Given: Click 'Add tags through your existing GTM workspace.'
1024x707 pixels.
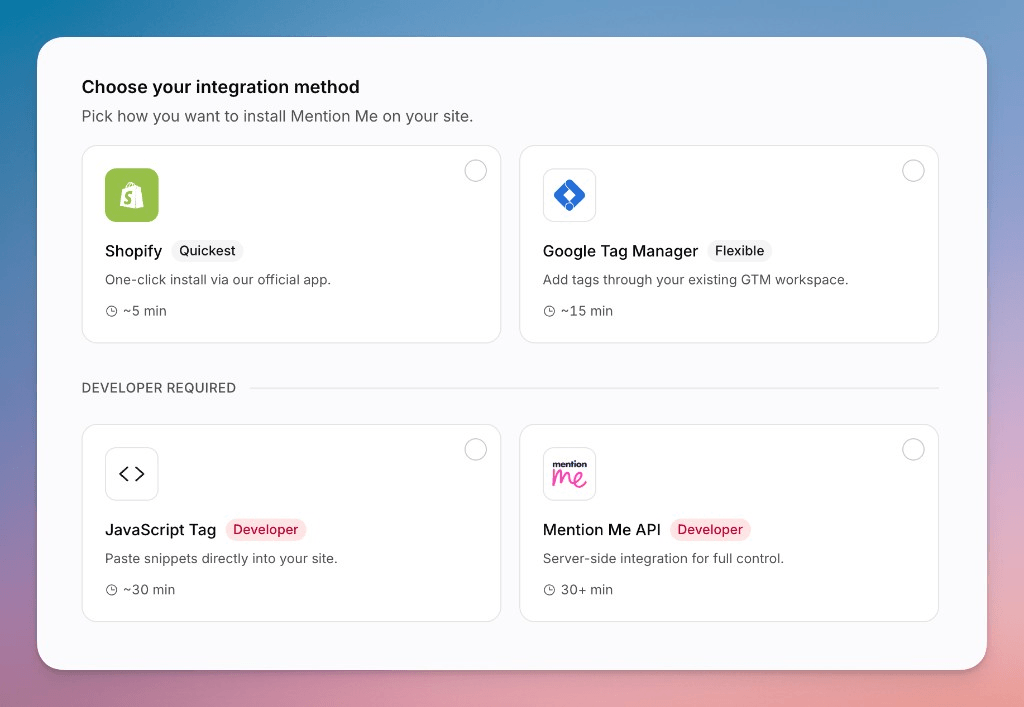Looking at the screenshot, I should [x=696, y=280].
